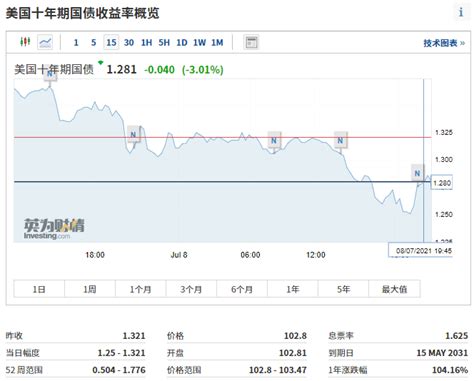
Task: Choose the 6个月 range tab
Action: click(x=242, y=289)
